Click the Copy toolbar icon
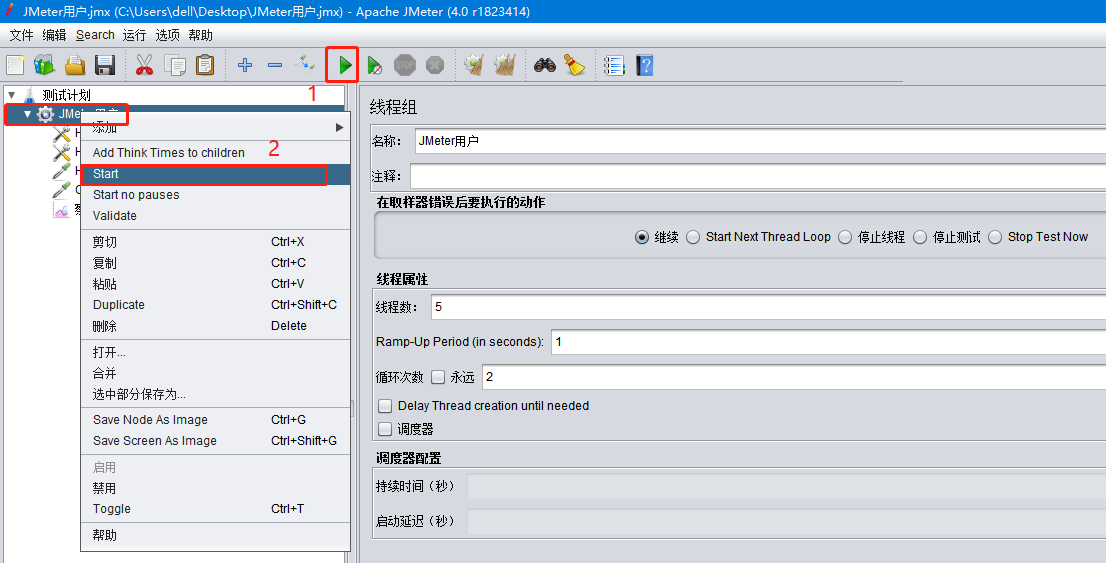This screenshot has width=1106, height=563. pyautogui.click(x=175, y=65)
